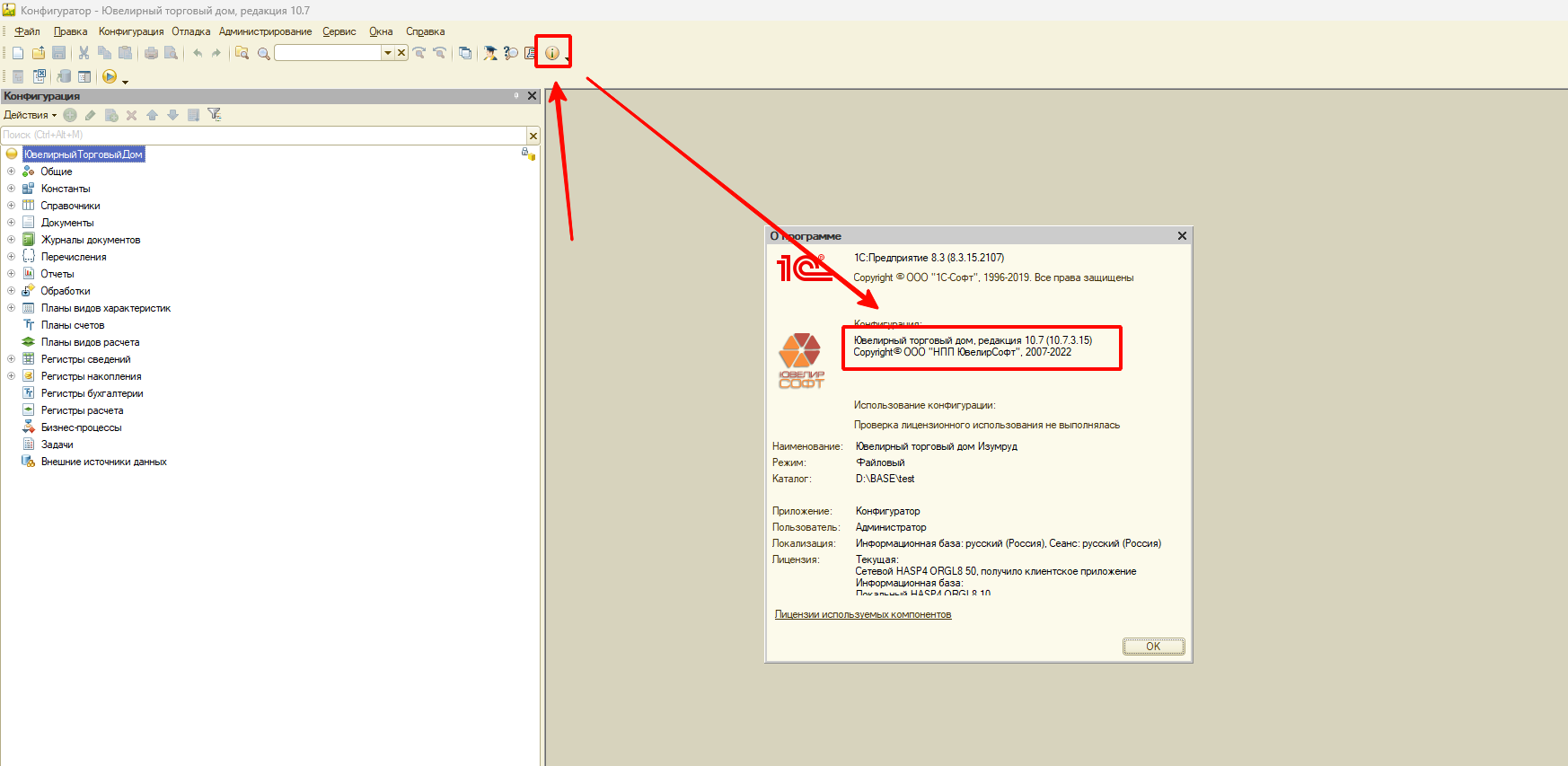Select Отчеты in the tree
The width and height of the screenshot is (1568, 766).
coord(57,274)
